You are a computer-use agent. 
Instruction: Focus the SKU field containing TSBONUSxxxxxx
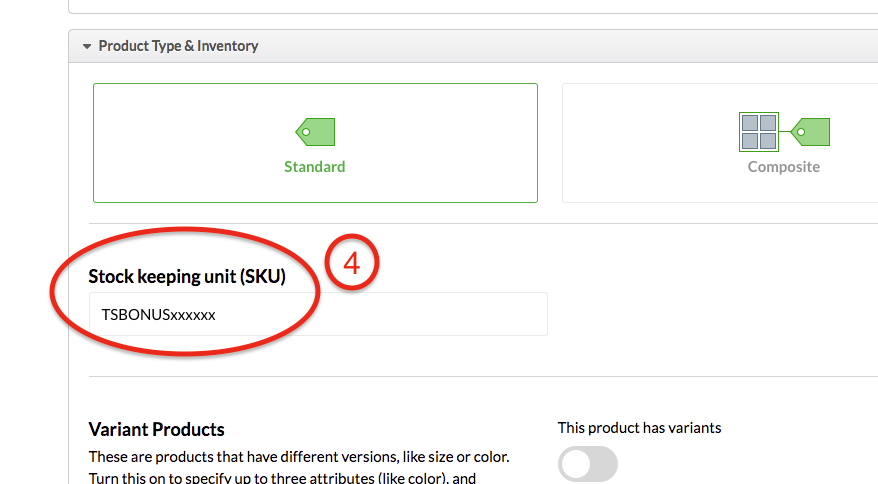click(x=318, y=314)
